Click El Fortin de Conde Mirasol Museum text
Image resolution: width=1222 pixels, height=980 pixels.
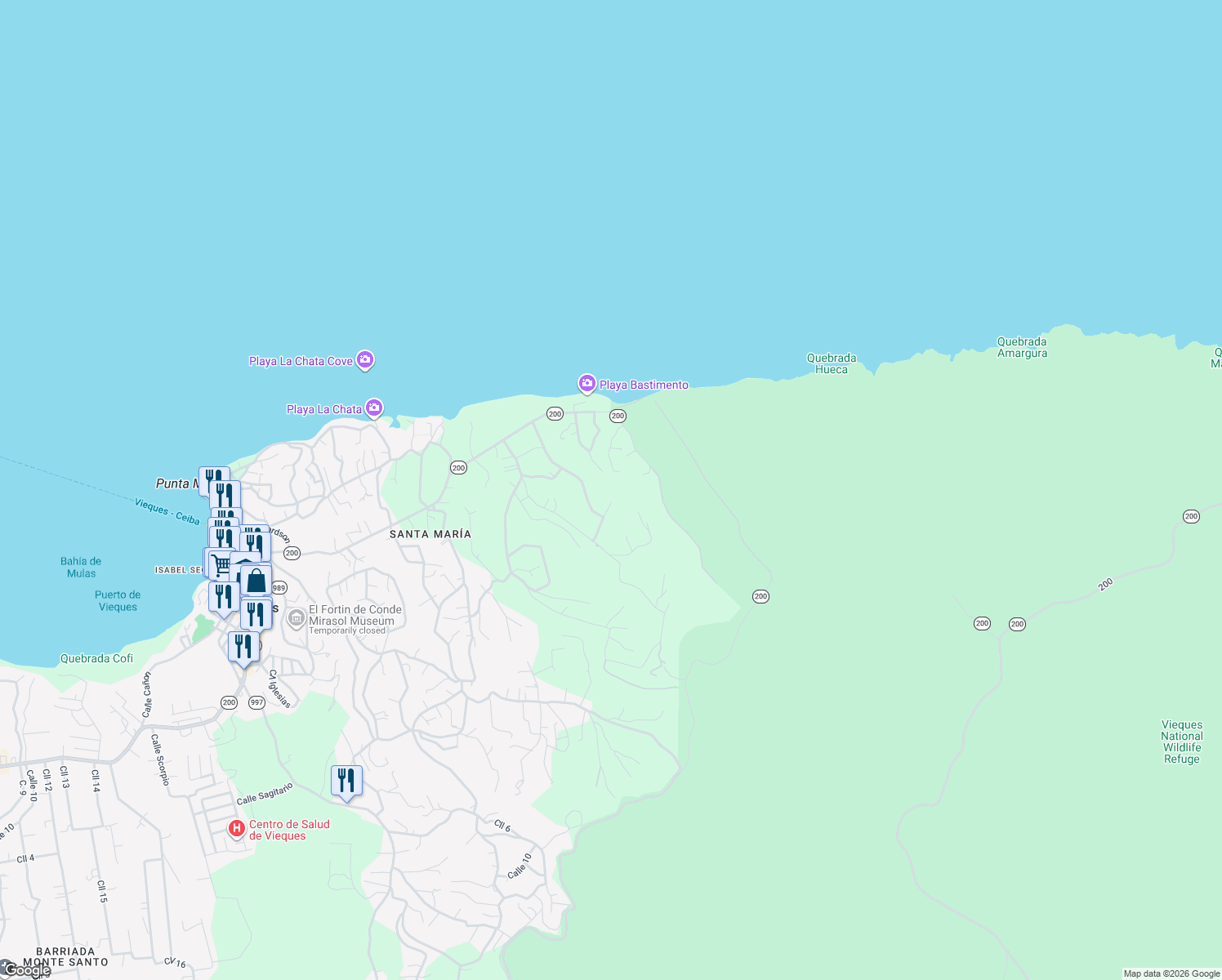pos(355,615)
